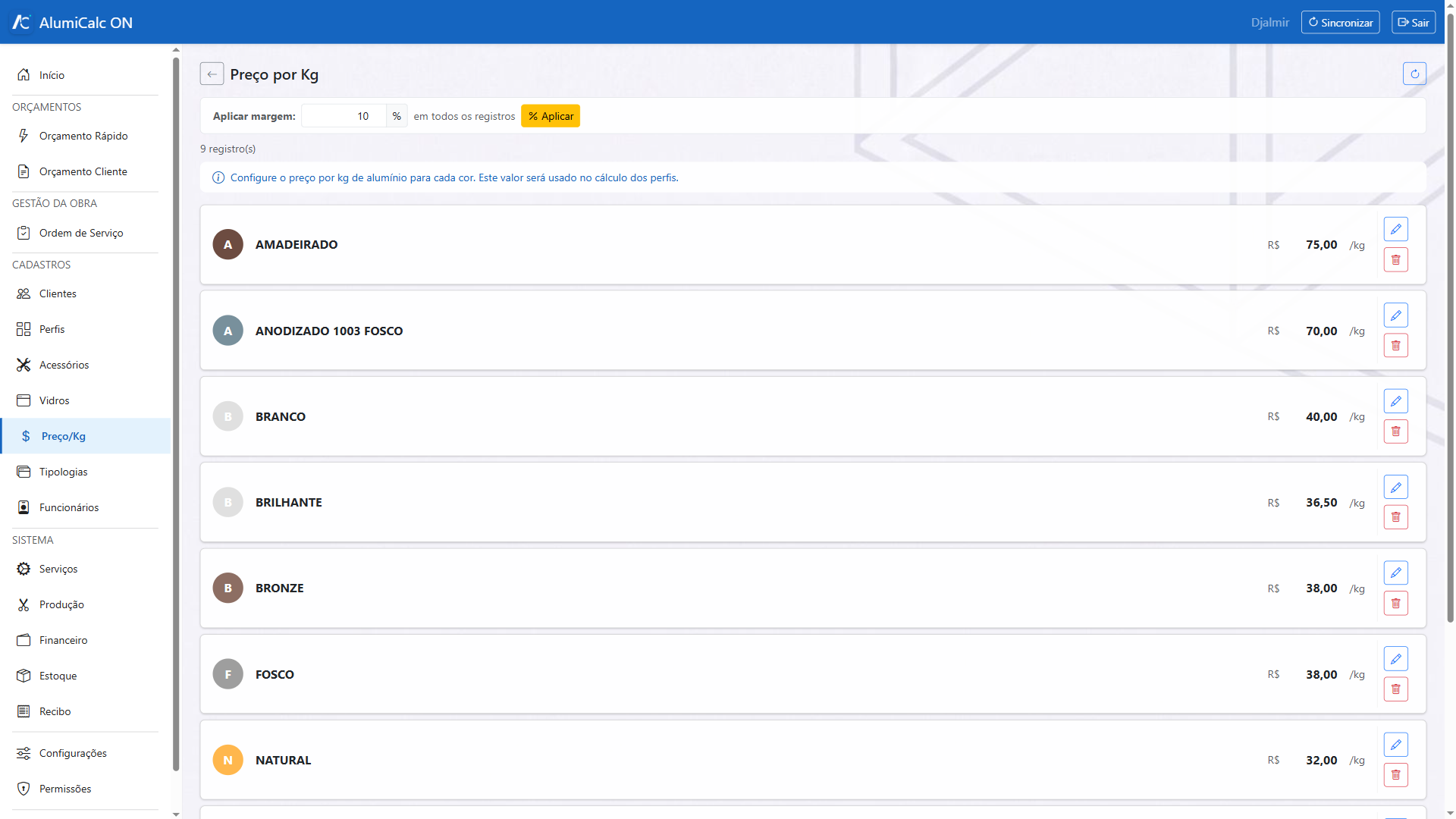Navigate to Perfis
This screenshot has width=1456, height=819.
(85, 329)
